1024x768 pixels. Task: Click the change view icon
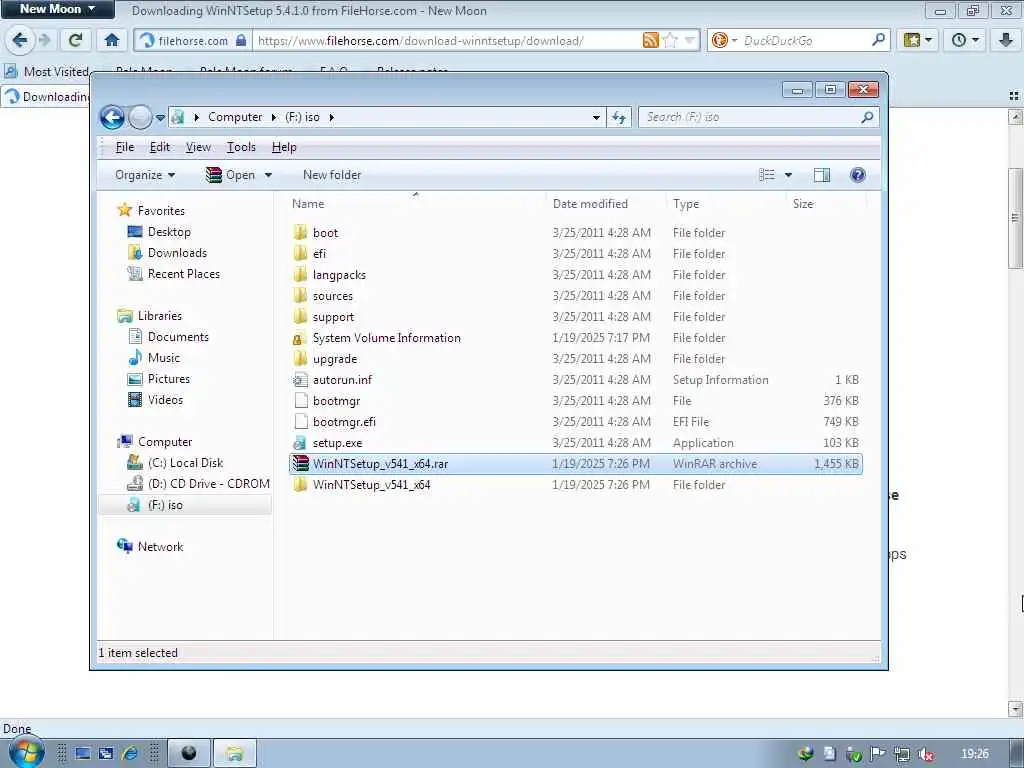767,175
